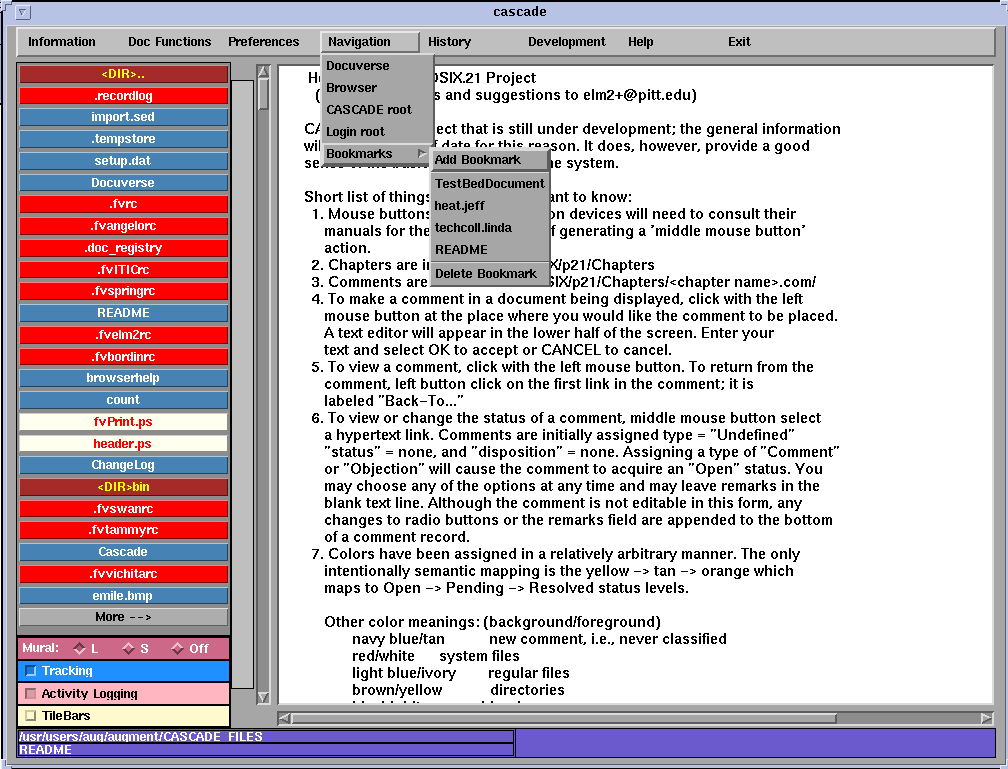1008x769 pixels.
Task: Open the History menu
Action: click(x=449, y=42)
